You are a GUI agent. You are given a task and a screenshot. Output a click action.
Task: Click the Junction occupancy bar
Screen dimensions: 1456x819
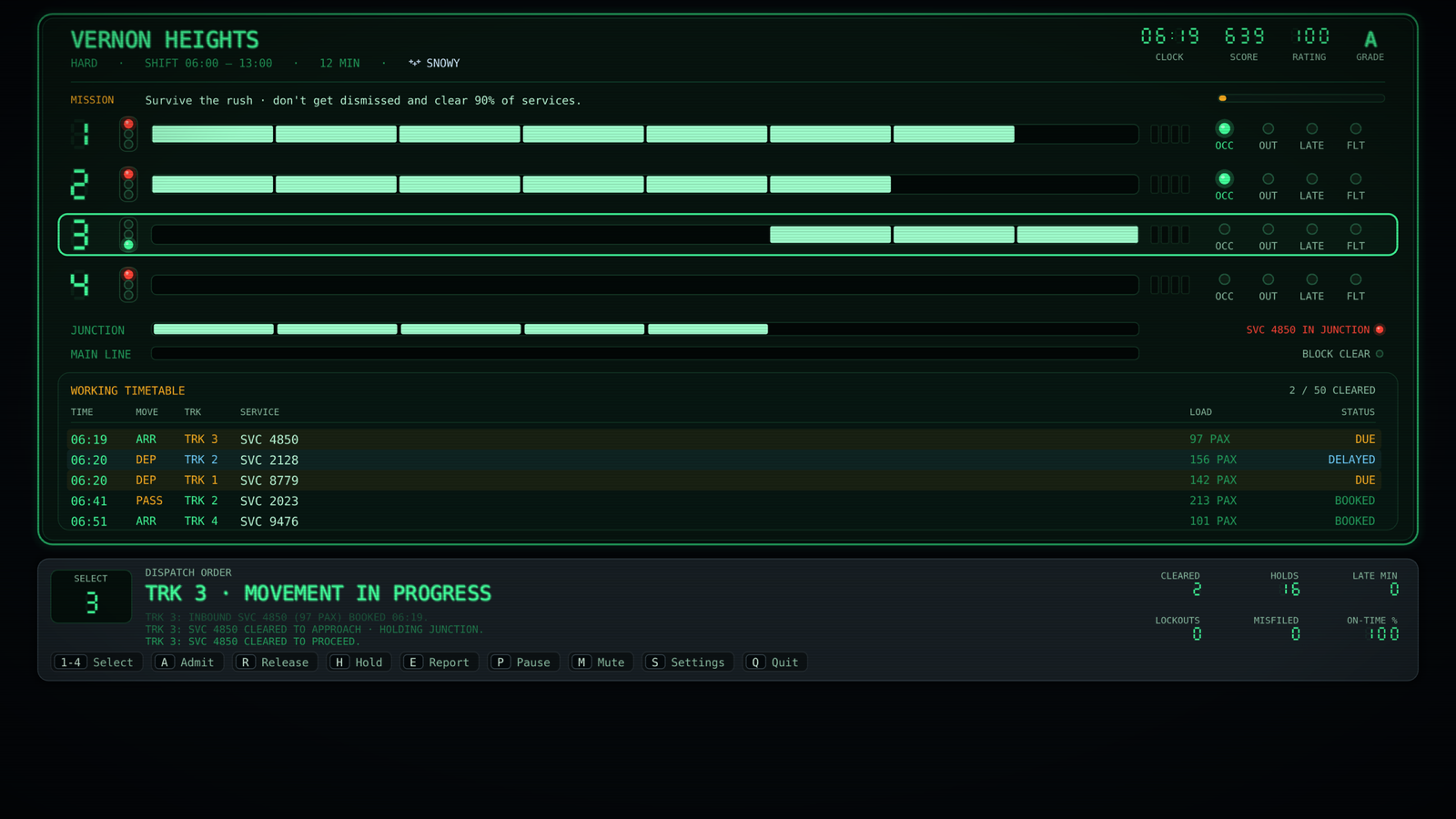(645, 329)
